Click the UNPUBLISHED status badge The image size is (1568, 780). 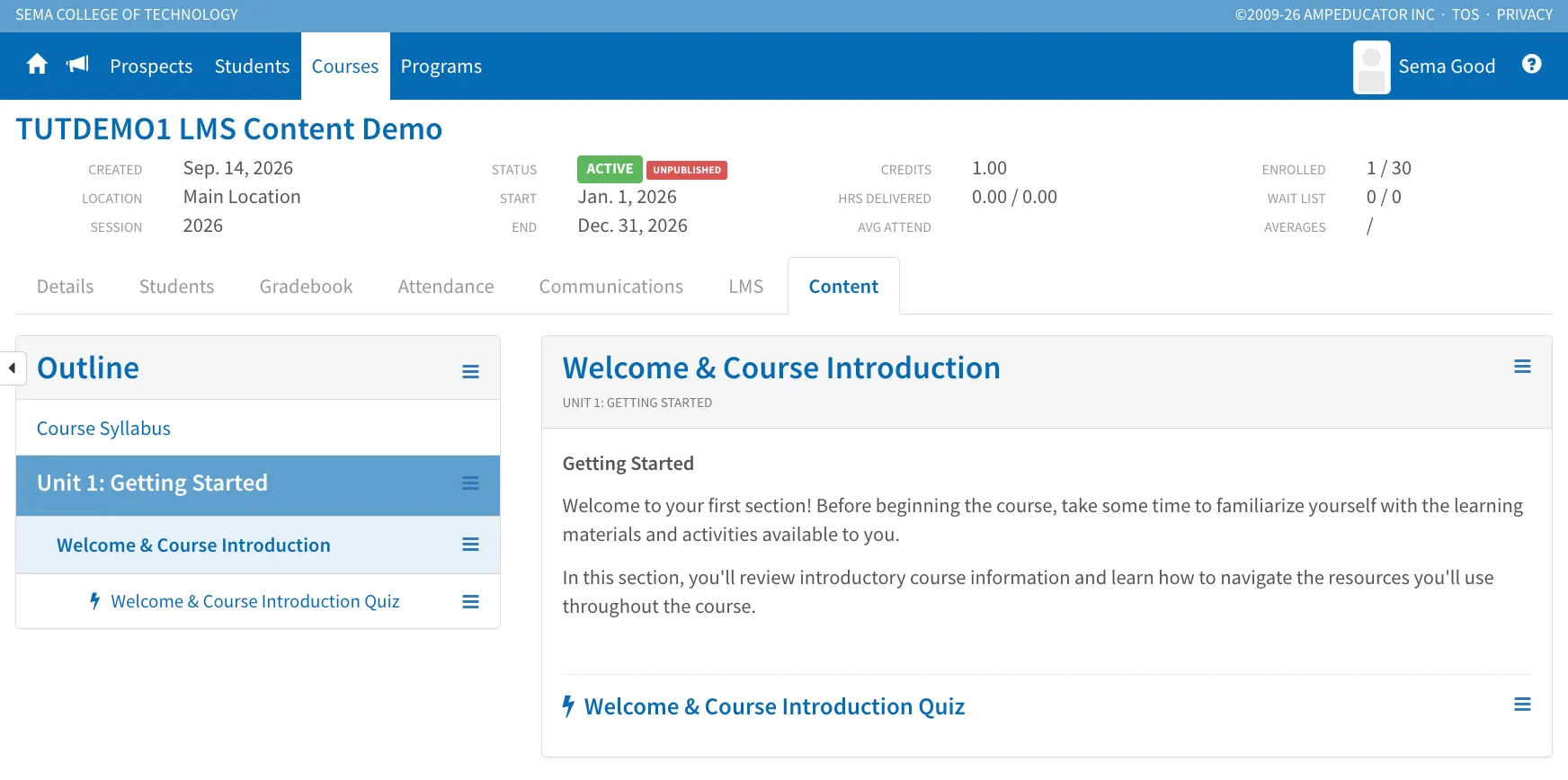tap(687, 170)
